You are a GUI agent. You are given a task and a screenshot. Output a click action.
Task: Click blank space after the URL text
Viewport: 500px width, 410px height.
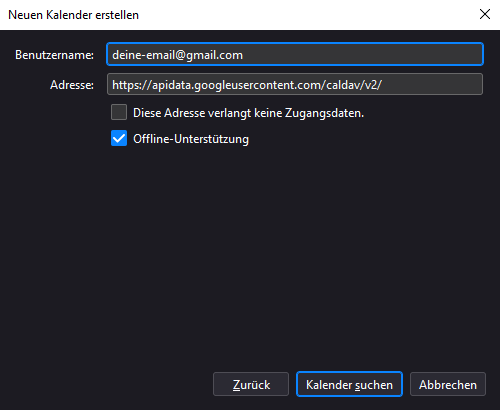(432, 84)
